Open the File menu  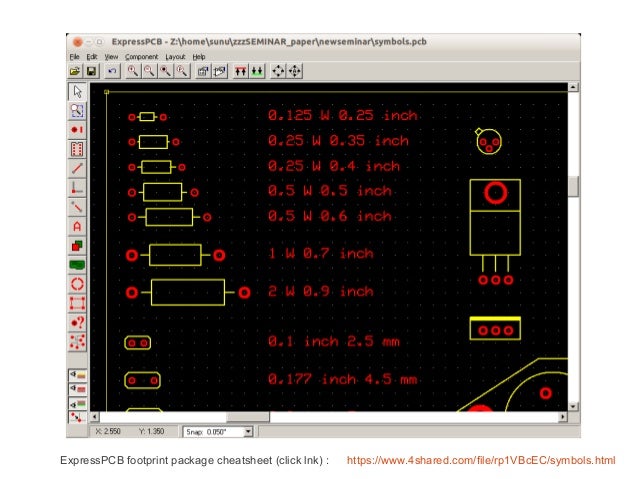tap(74, 57)
